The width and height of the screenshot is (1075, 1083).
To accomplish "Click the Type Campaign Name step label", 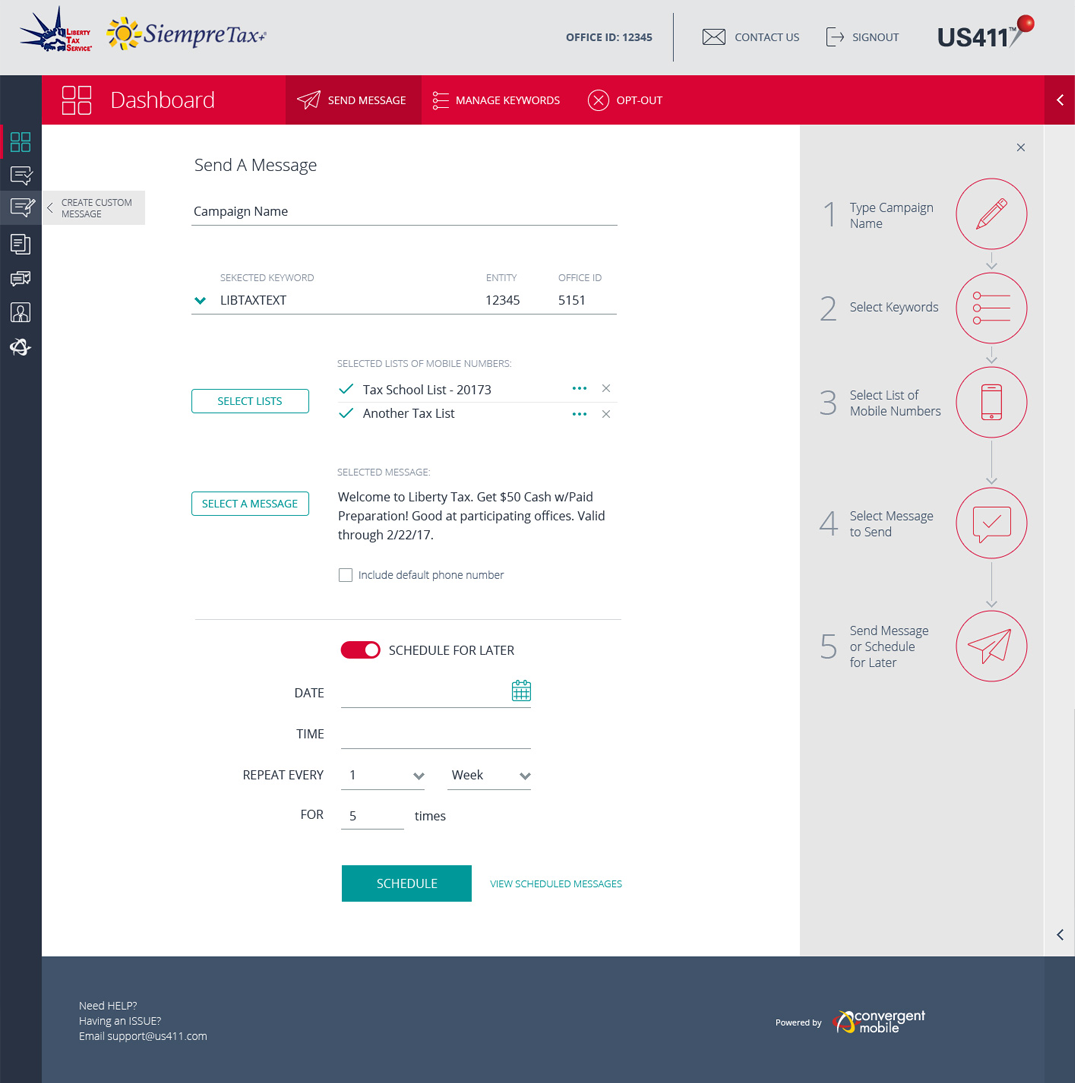I will (891, 215).
